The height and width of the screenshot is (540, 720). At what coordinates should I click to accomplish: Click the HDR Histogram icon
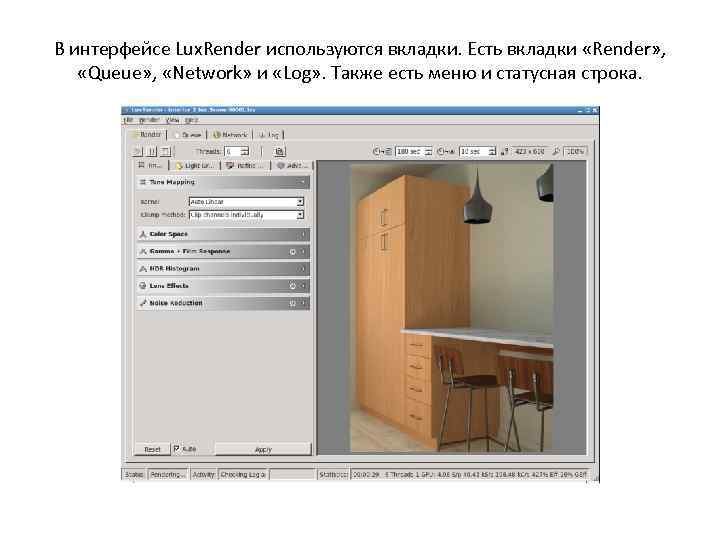pos(143,269)
